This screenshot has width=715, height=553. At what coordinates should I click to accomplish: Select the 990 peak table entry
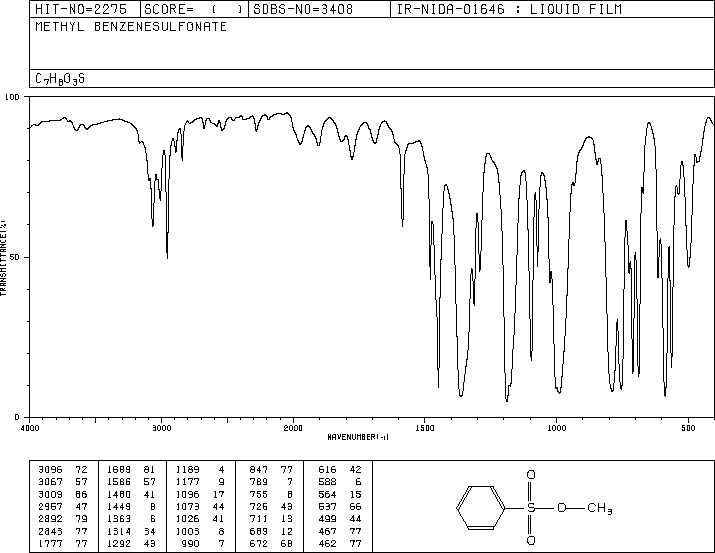click(x=204, y=543)
